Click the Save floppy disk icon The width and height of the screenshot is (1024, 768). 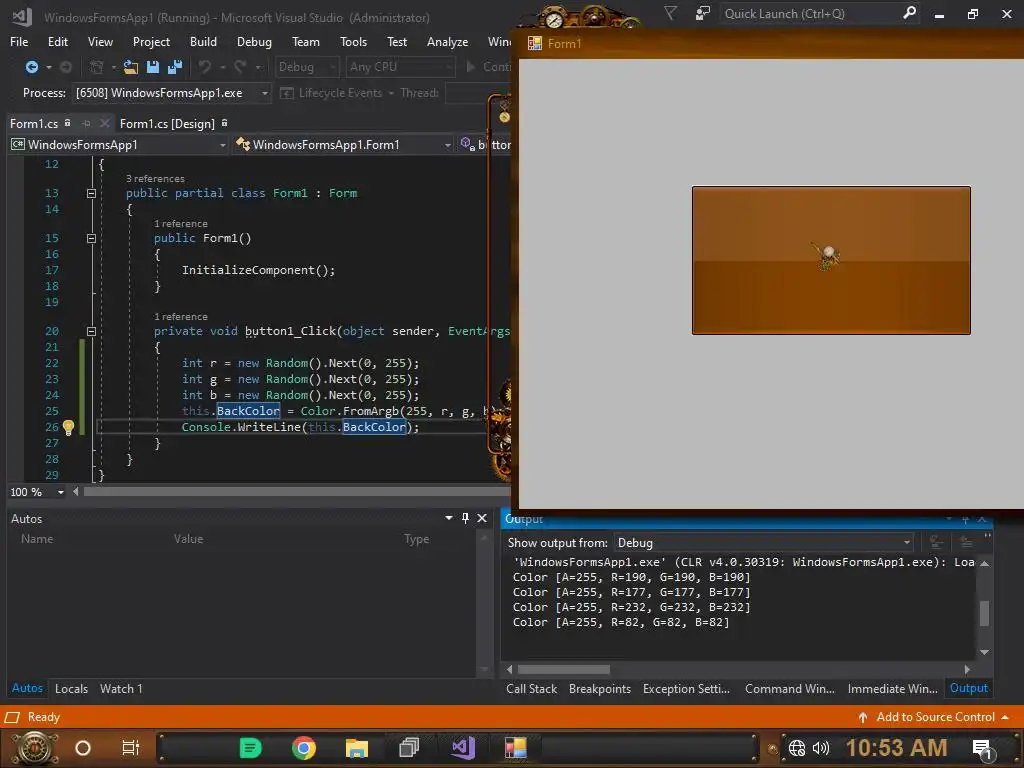click(153, 67)
